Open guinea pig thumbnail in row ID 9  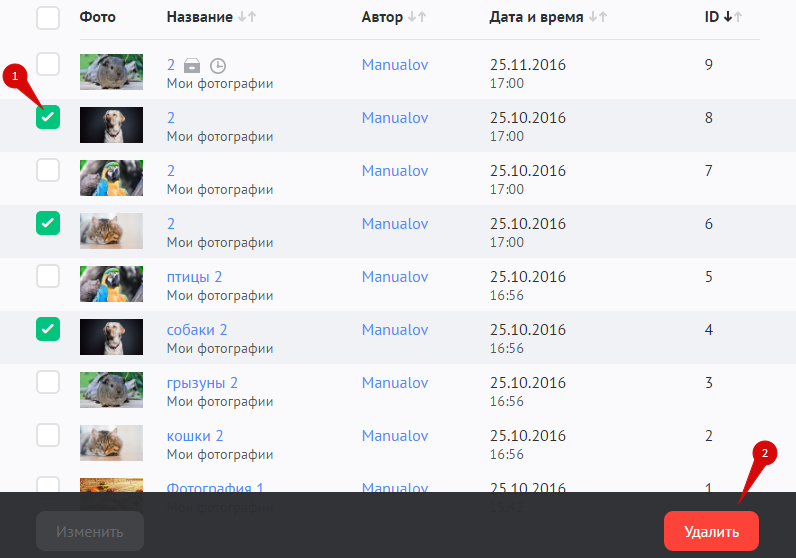(x=111, y=72)
